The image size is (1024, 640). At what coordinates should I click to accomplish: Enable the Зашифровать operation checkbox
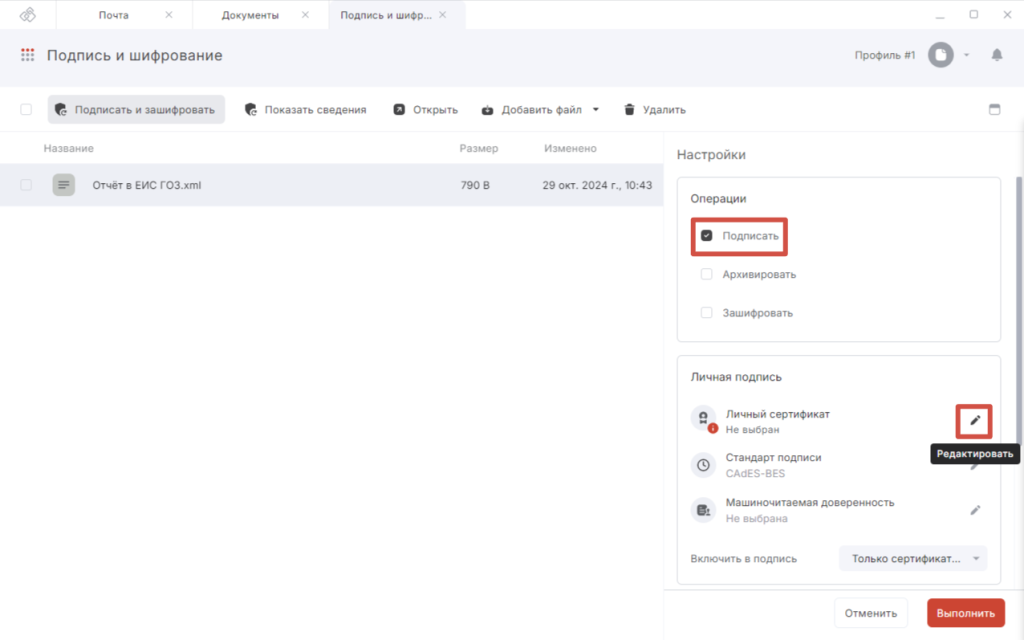707,313
